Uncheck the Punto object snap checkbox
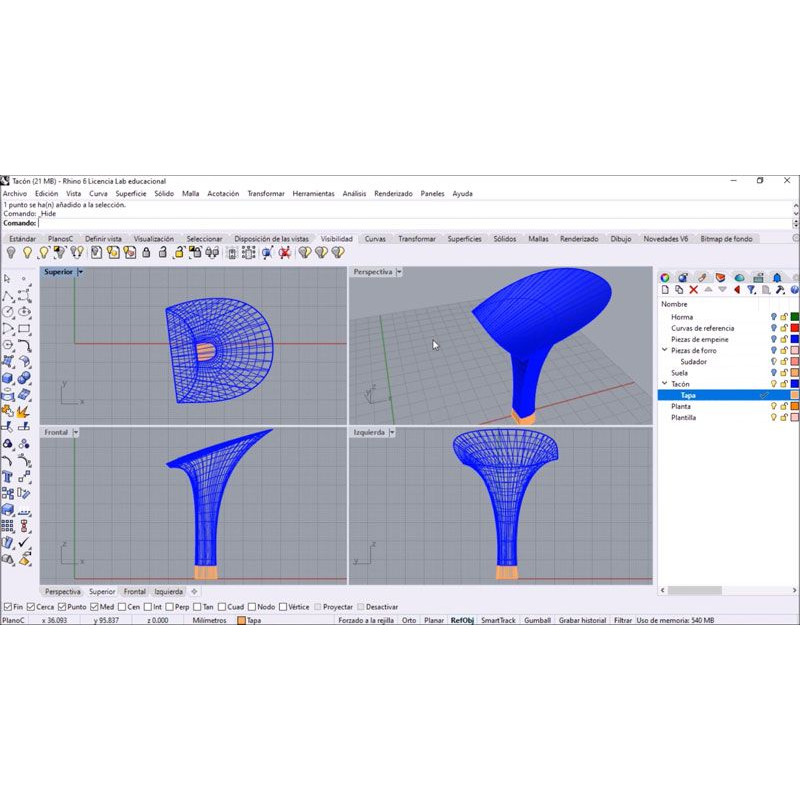Image resolution: width=800 pixels, height=800 pixels. (x=64, y=607)
